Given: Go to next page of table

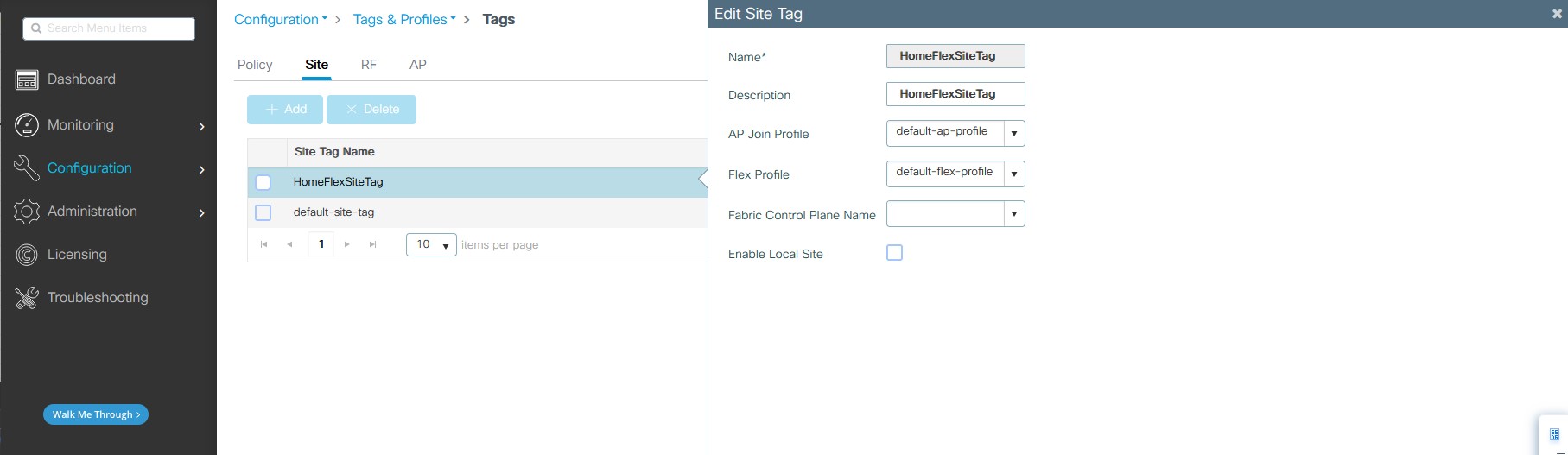Looking at the screenshot, I should (347, 244).
